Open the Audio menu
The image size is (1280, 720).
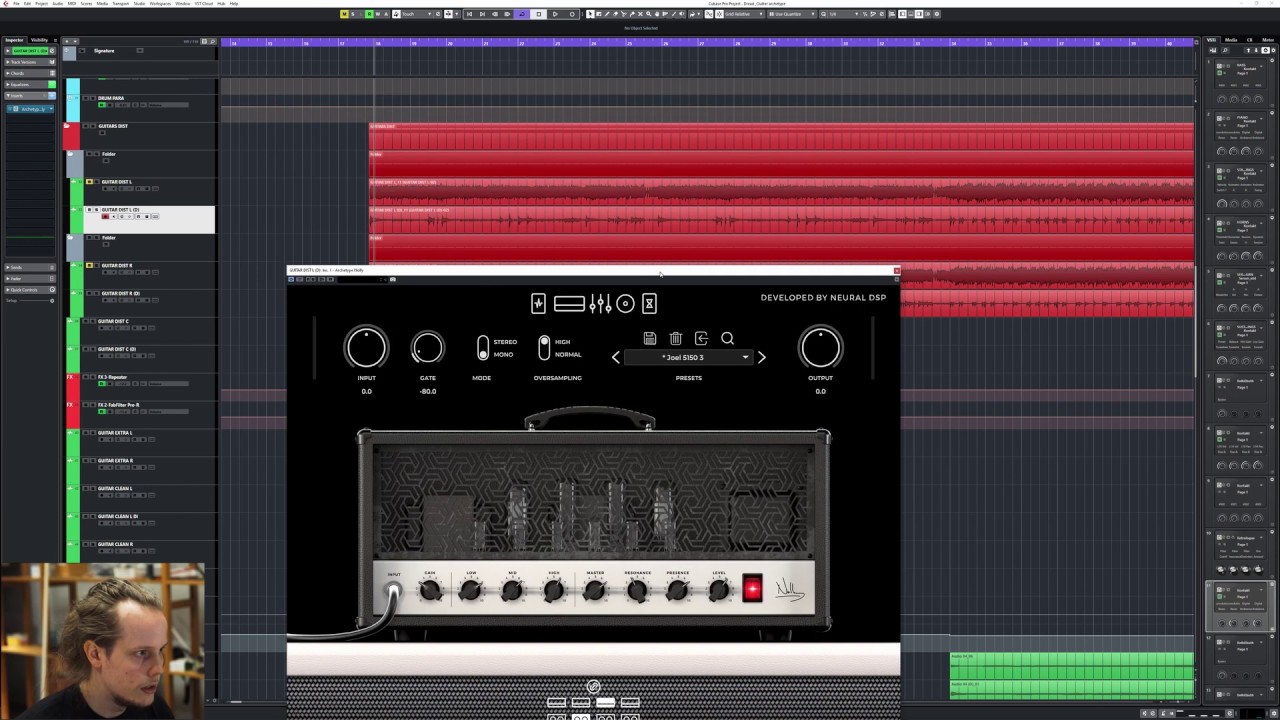coord(58,4)
